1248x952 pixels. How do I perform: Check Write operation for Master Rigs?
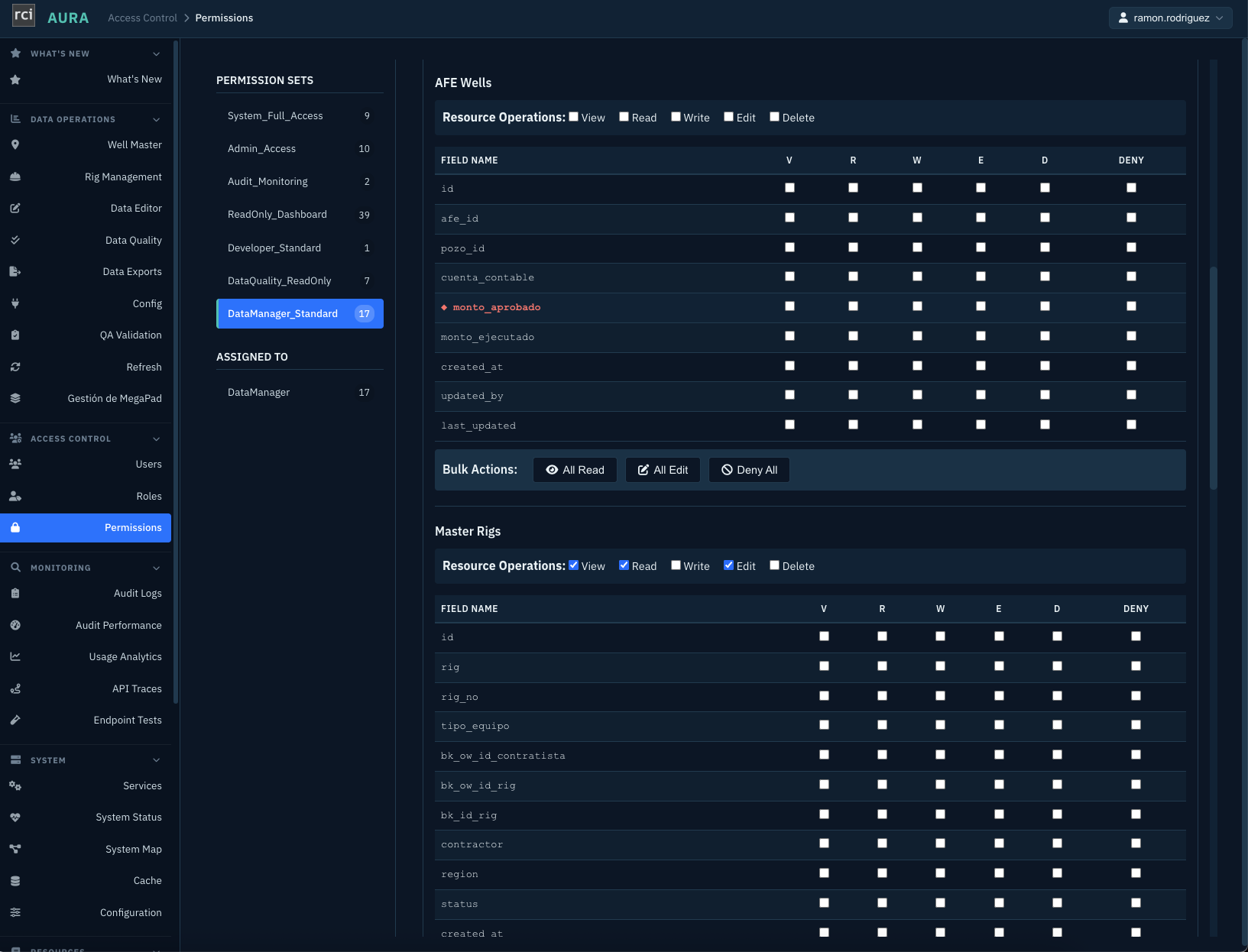tap(676, 565)
